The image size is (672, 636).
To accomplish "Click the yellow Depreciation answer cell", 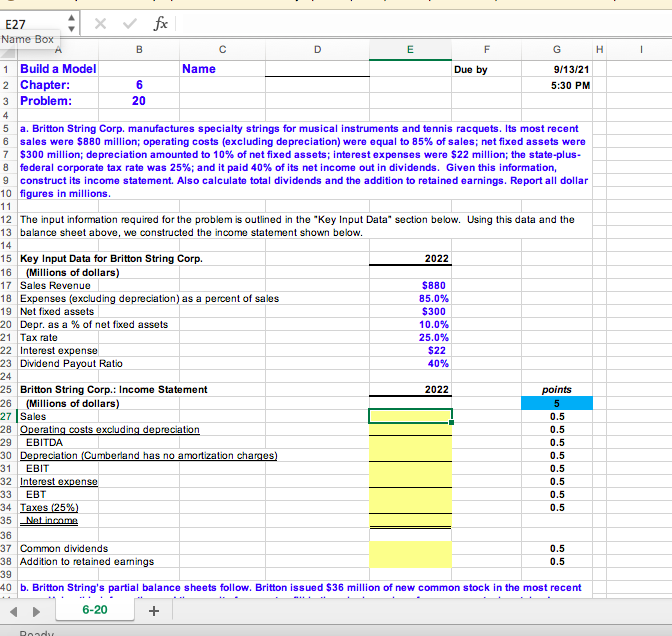I will (410, 455).
